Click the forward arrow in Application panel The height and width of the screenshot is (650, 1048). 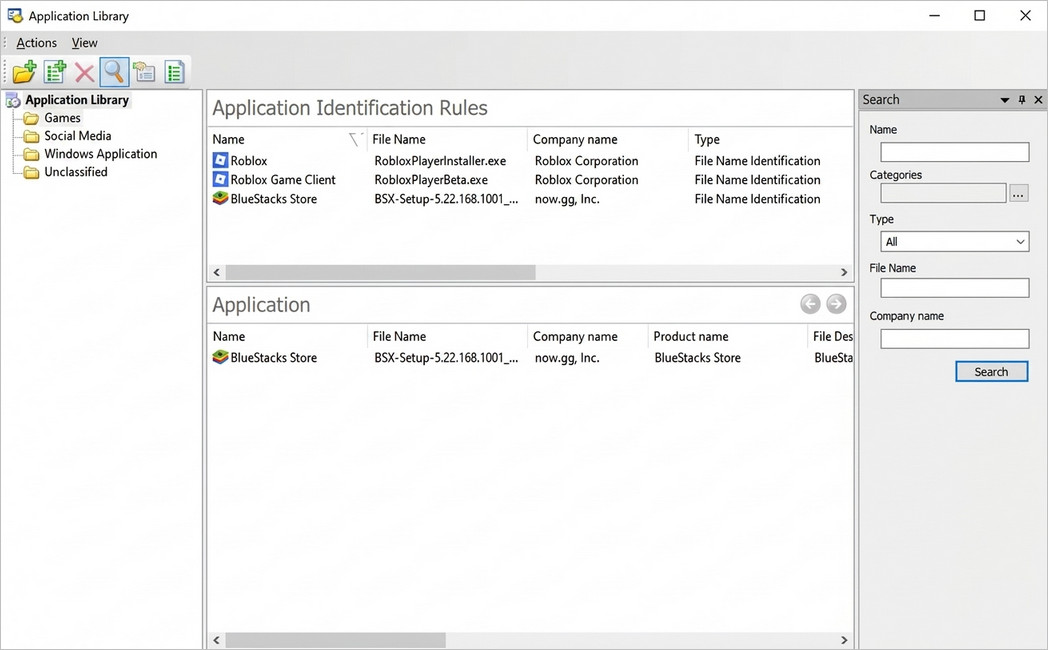[x=835, y=304]
